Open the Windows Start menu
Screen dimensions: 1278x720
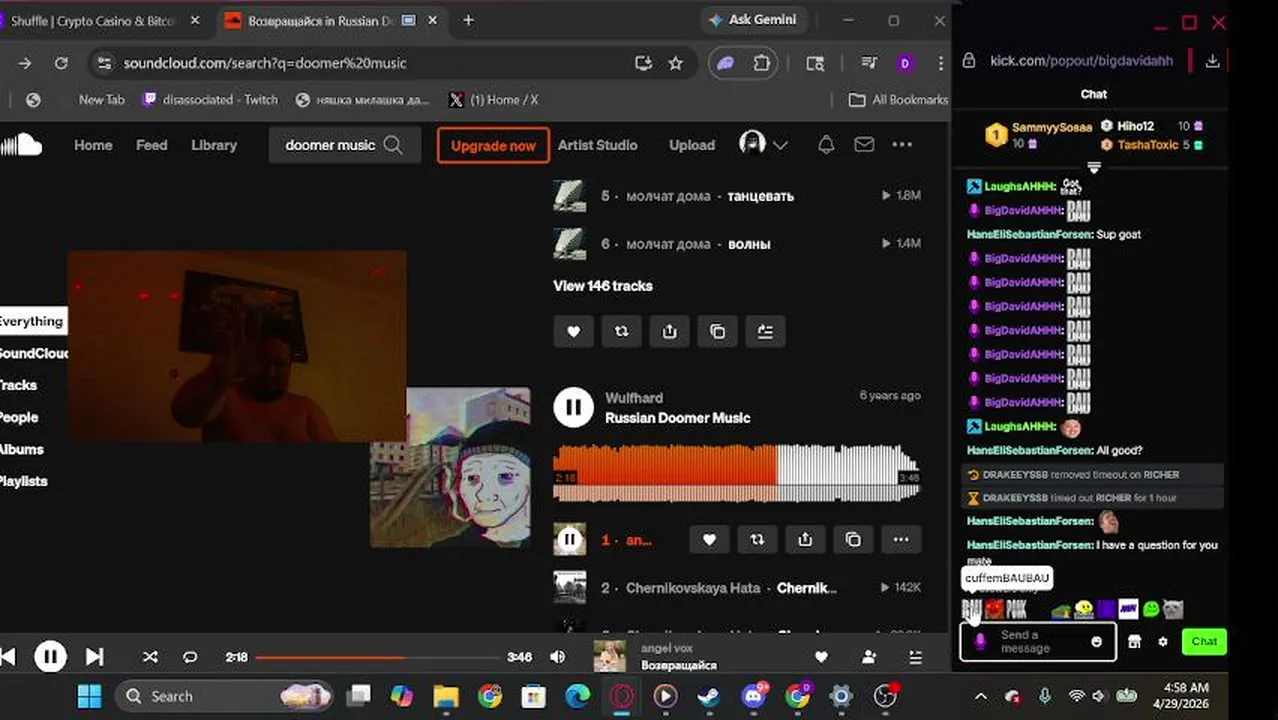[89, 697]
